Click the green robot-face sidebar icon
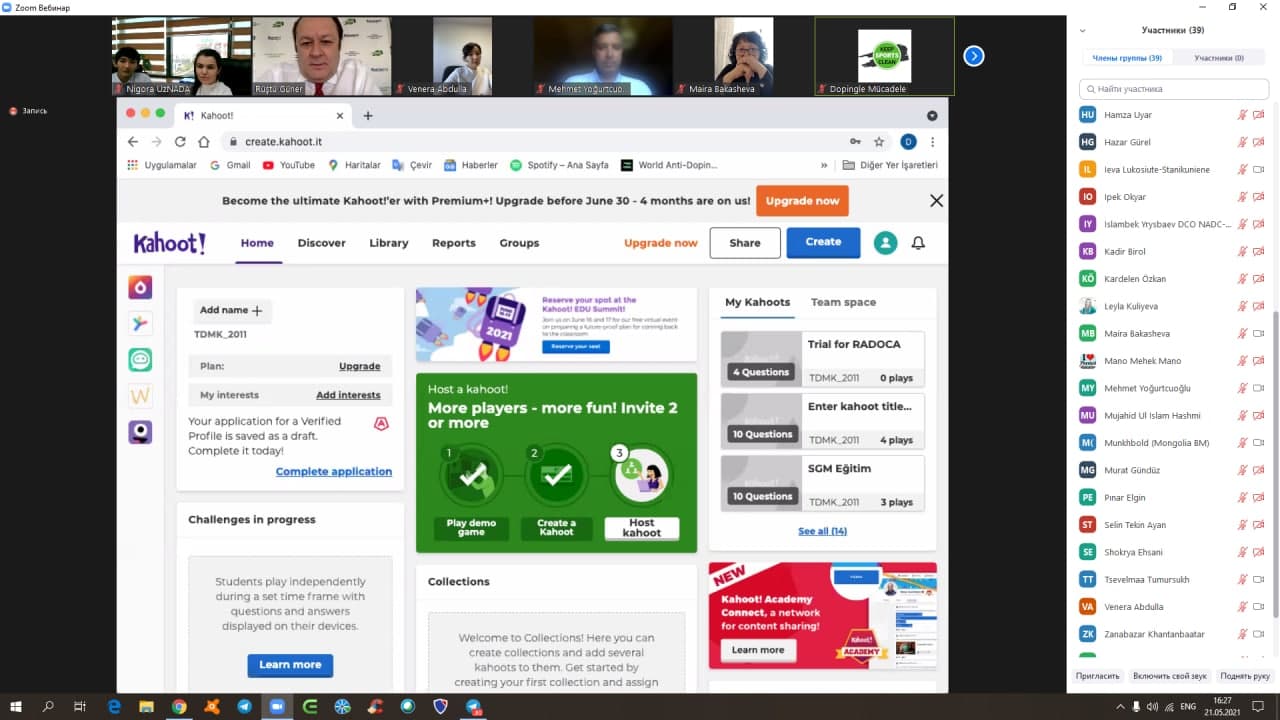This screenshot has width=1280, height=720. [140, 360]
